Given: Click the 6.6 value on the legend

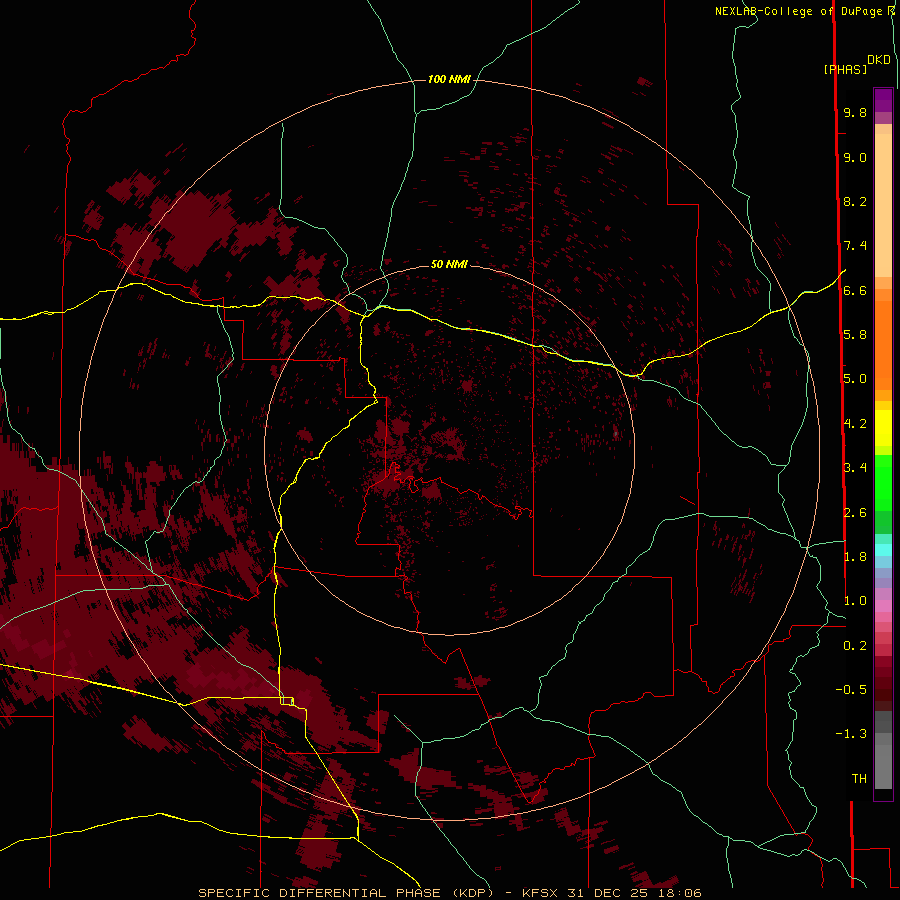Looking at the screenshot, I should pos(855,290).
